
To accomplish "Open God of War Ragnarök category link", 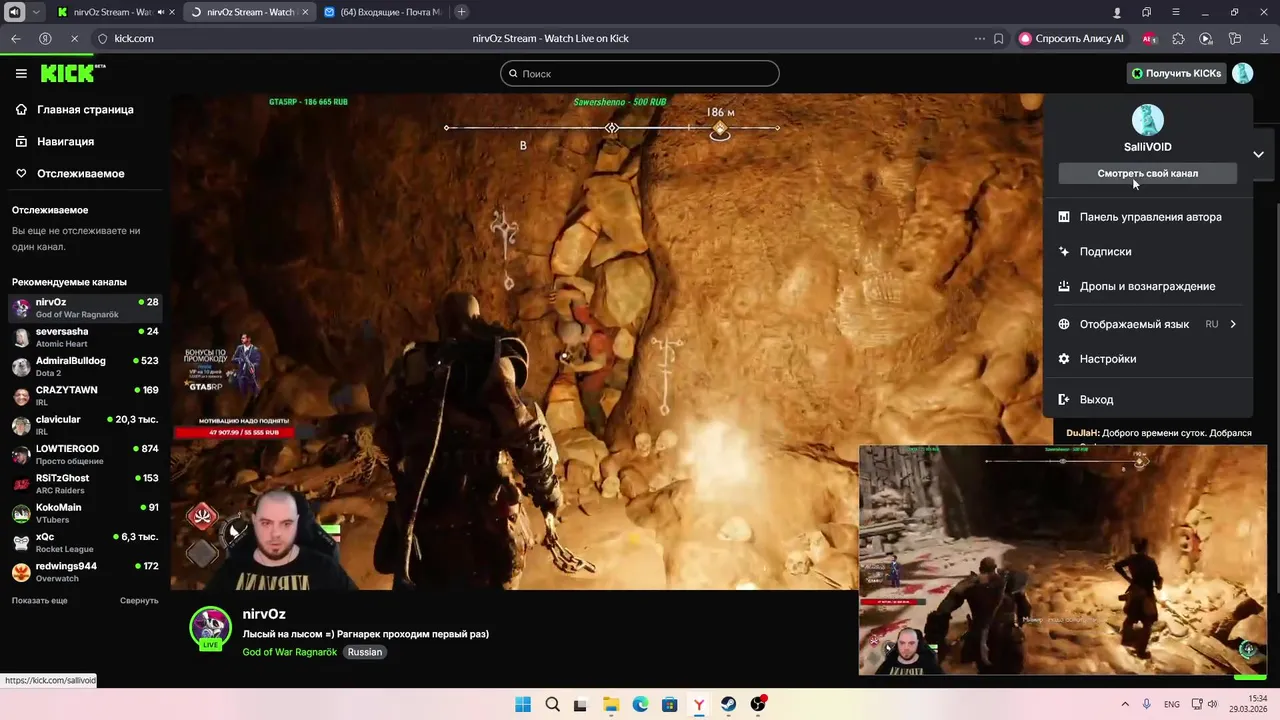I will point(290,652).
